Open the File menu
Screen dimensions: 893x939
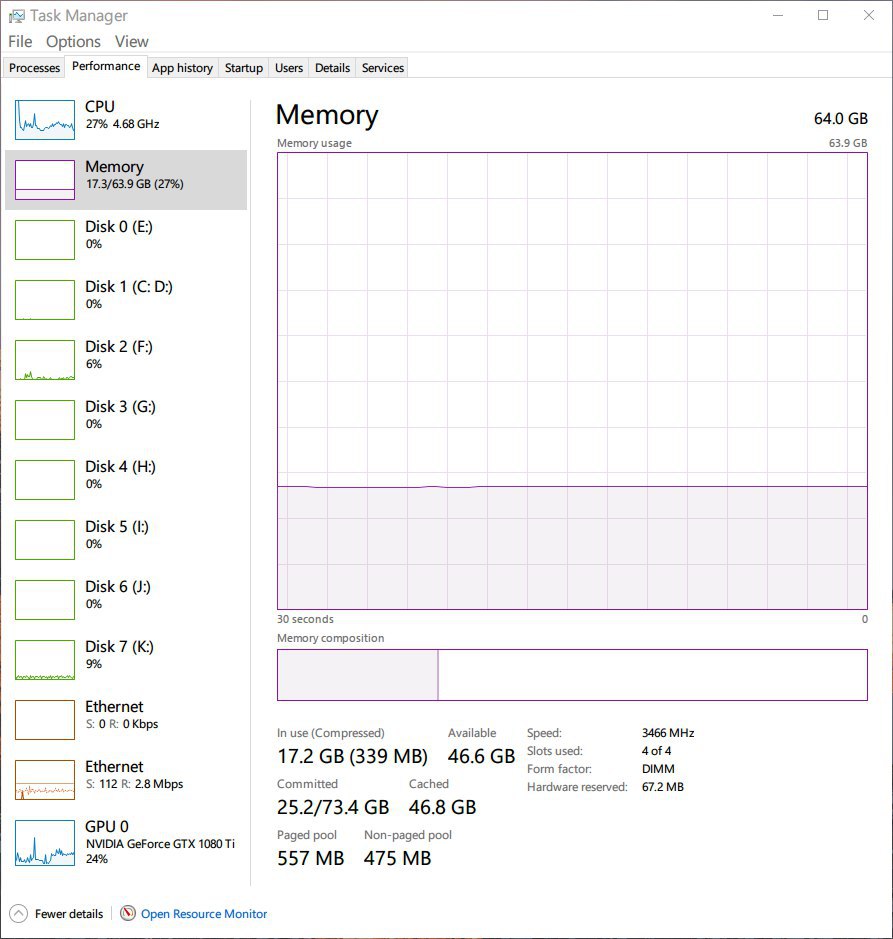click(x=20, y=41)
